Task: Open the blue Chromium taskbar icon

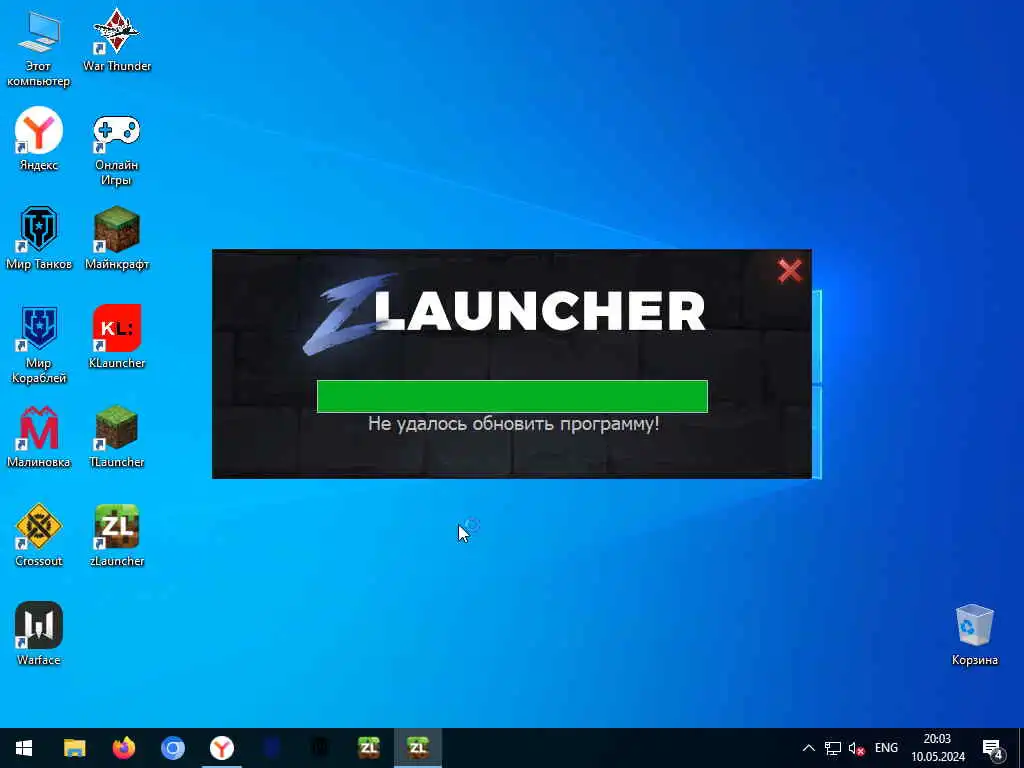Action: click(172, 748)
